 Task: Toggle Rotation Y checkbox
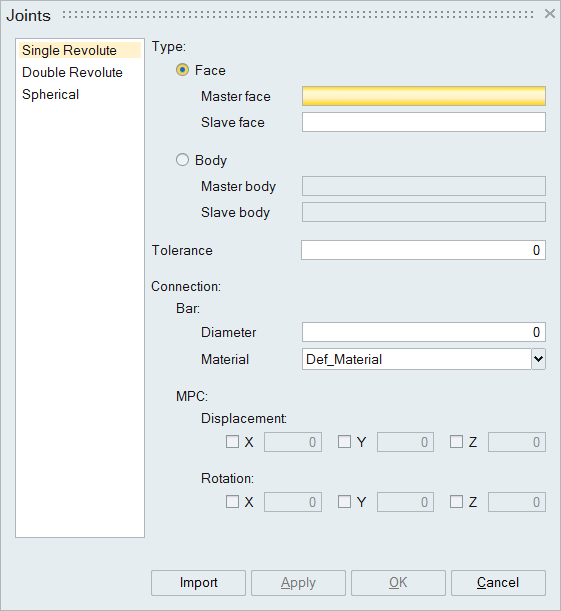344,502
